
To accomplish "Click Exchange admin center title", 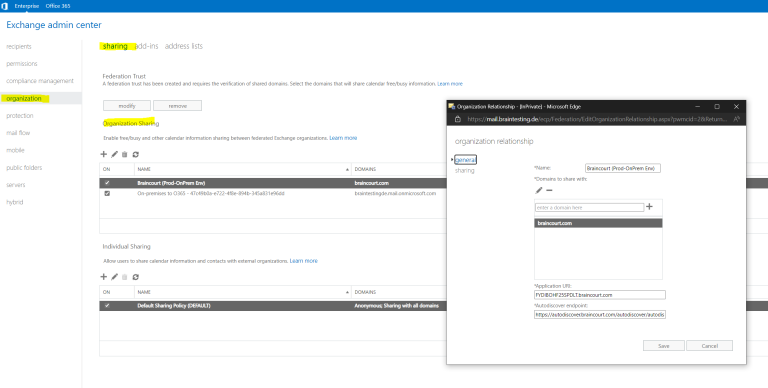I will point(54,25).
